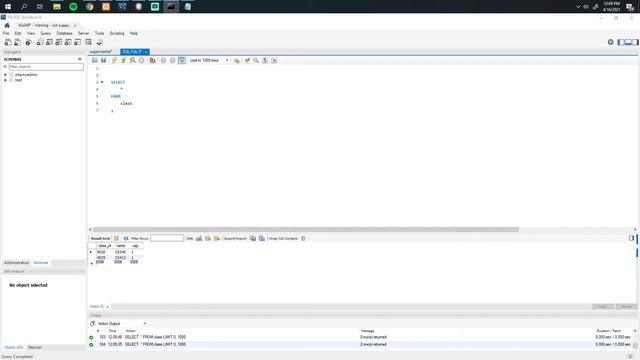640x360 pixels.
Task: Toggle the bottom output panel visibility
Action: tap(628, 42)
